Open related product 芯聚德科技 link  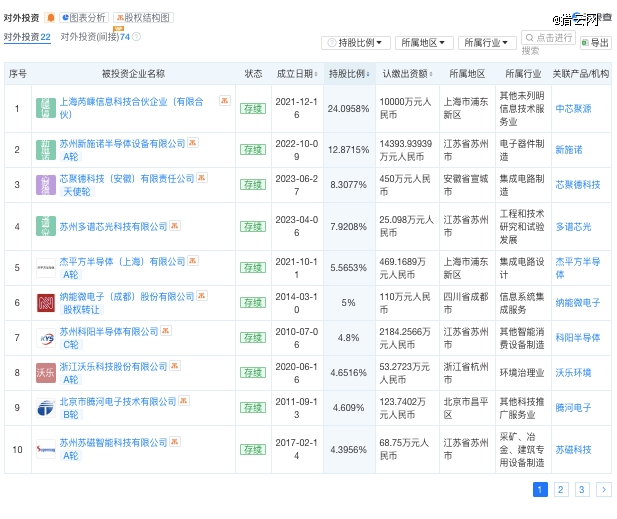[578, 185]
